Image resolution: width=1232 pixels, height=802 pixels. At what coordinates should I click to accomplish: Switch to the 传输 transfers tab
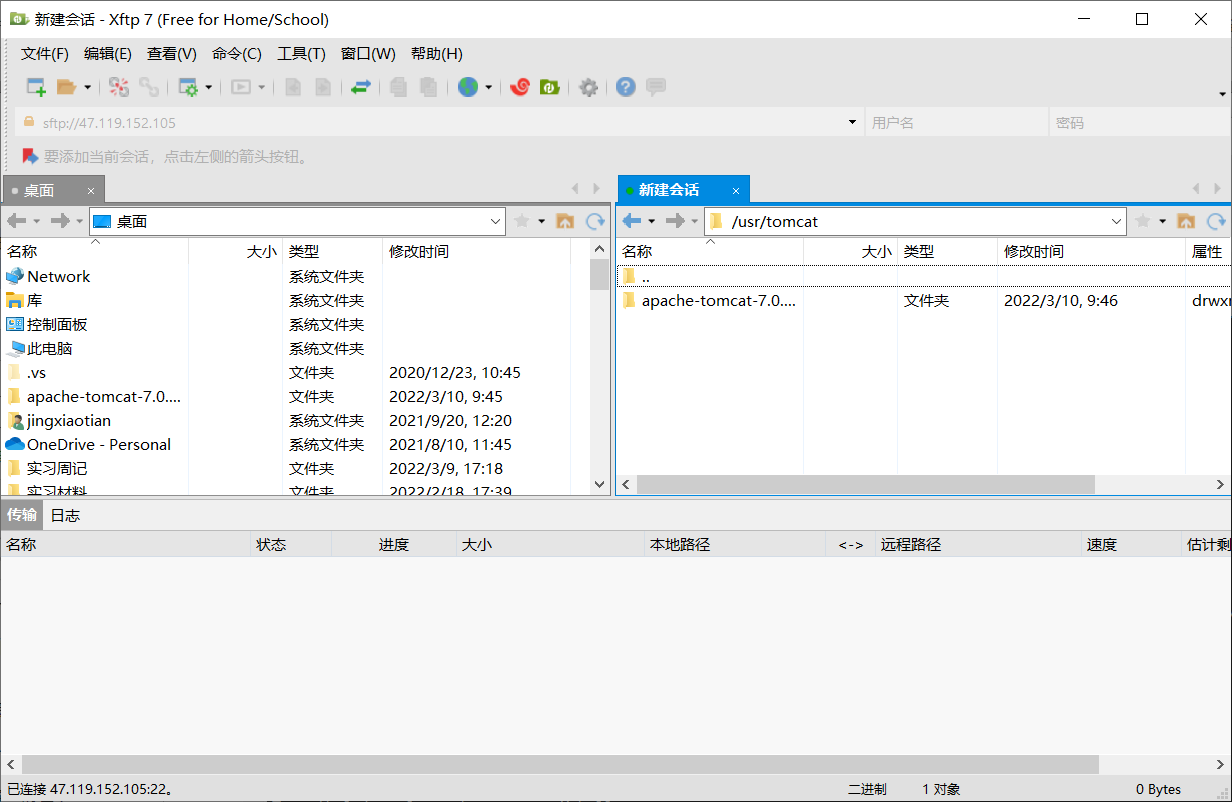click(22, 515)
